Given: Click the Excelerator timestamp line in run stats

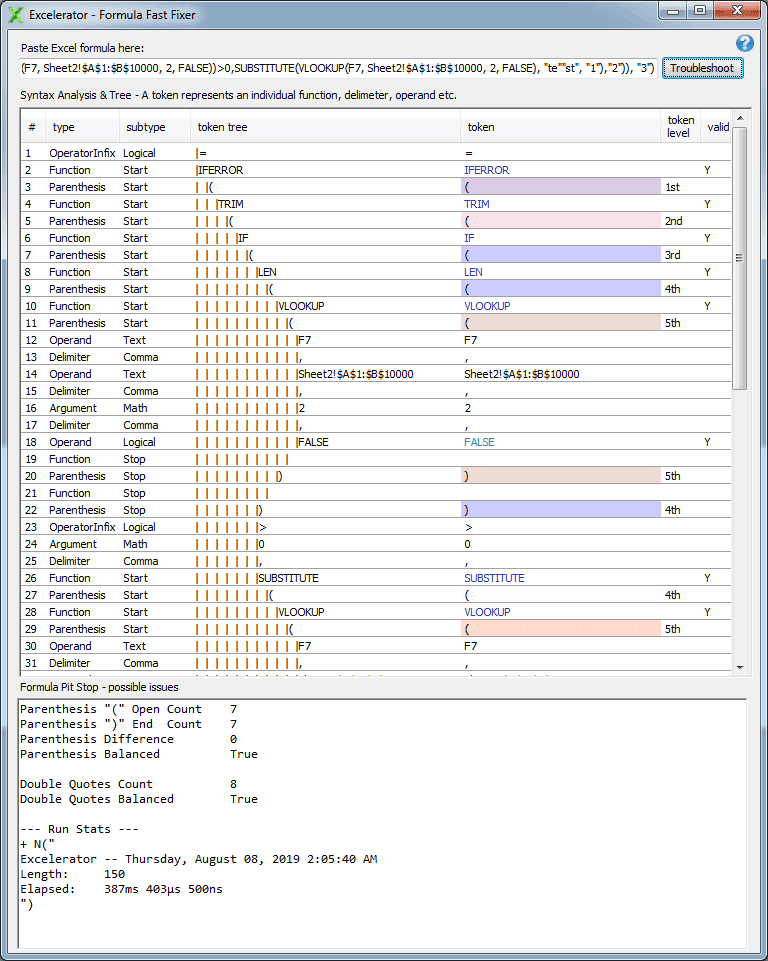Looking at the screenshot, I should (199, 859).
